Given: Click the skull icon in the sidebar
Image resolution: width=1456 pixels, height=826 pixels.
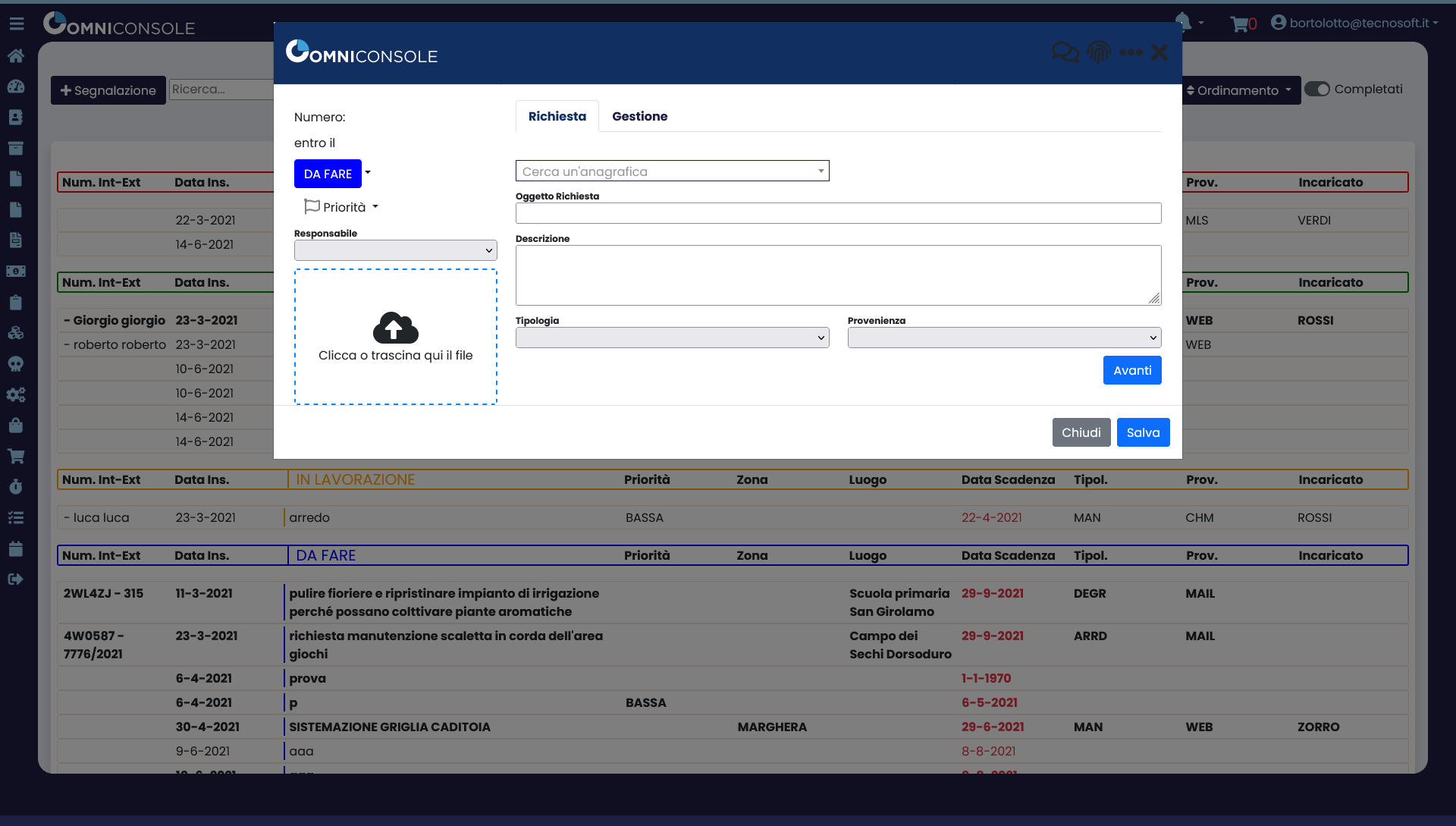Looking at the screenshot, I should (x=17, y=363).
